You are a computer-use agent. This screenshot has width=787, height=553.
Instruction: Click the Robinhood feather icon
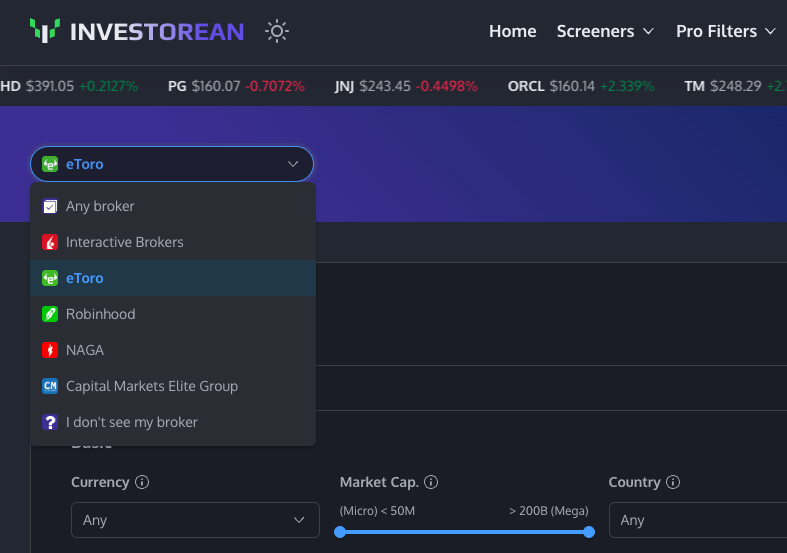50,314
